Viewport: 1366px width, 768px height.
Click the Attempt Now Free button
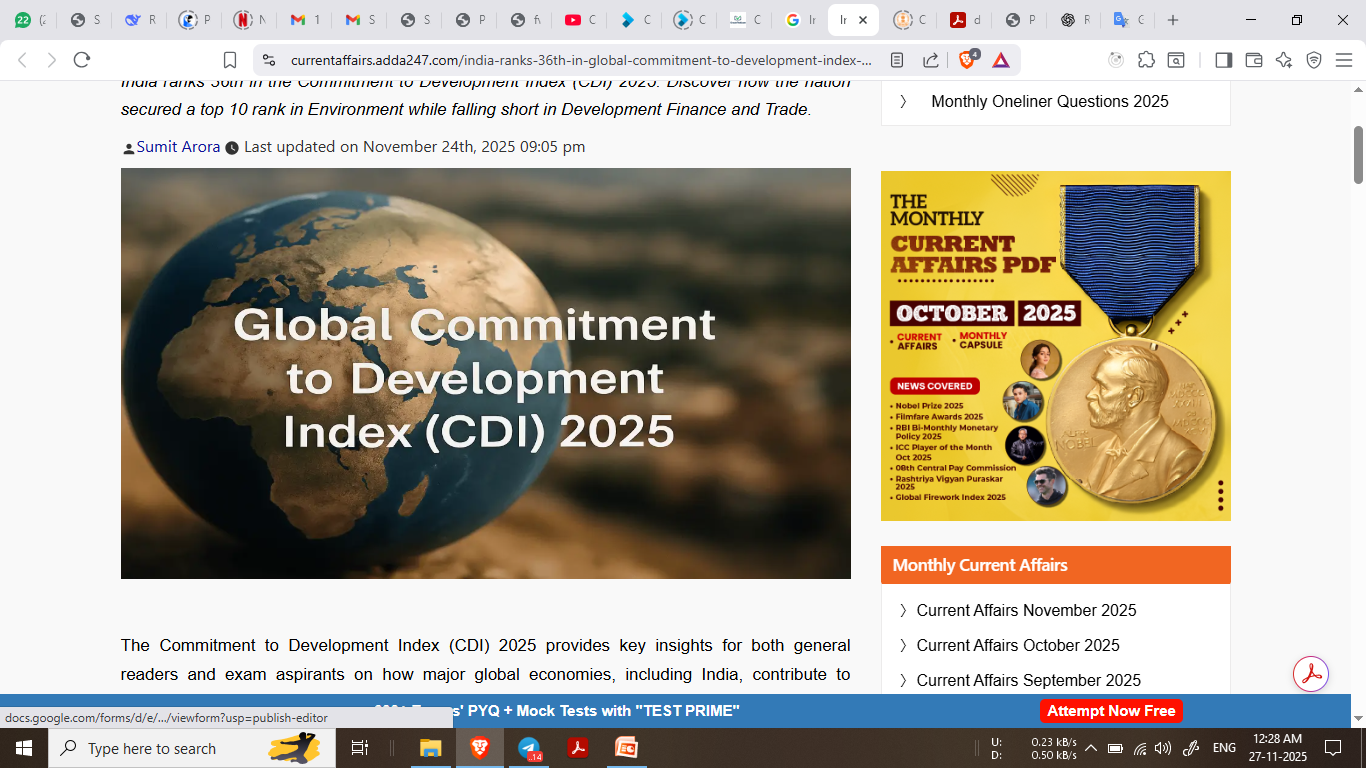point(1111,711)
